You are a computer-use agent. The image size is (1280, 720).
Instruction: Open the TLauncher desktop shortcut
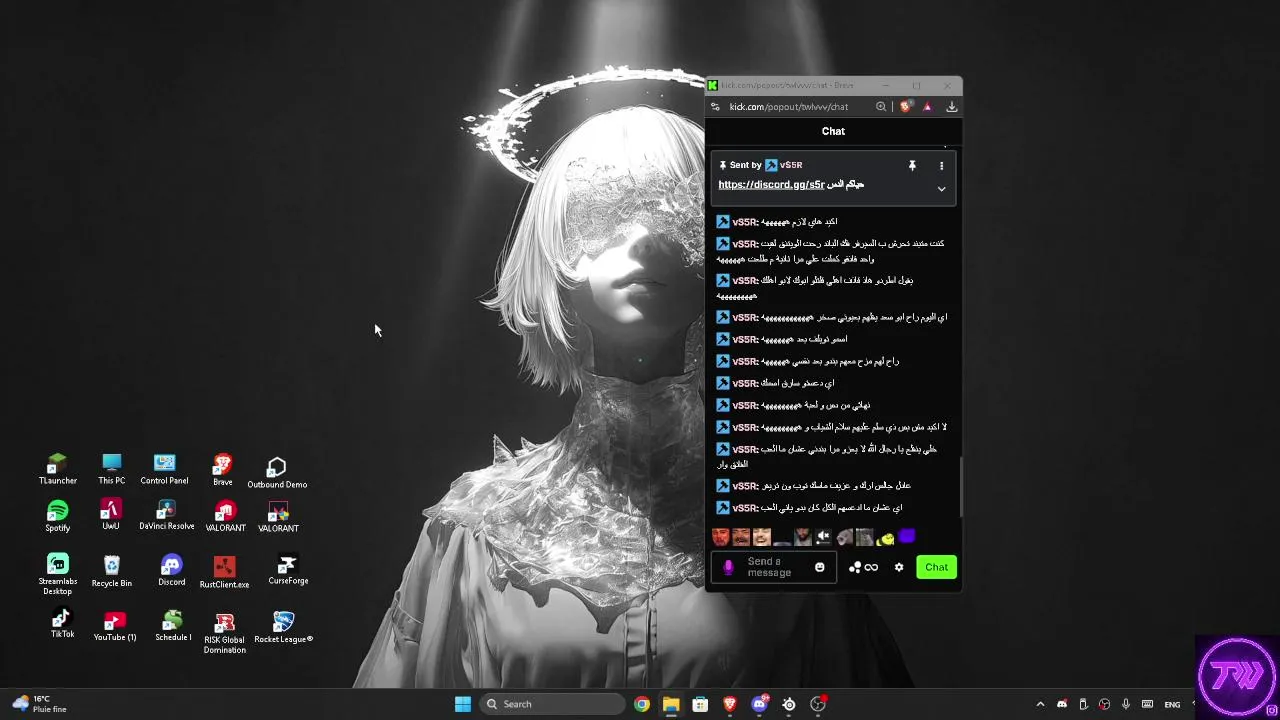tap(58, 470)
